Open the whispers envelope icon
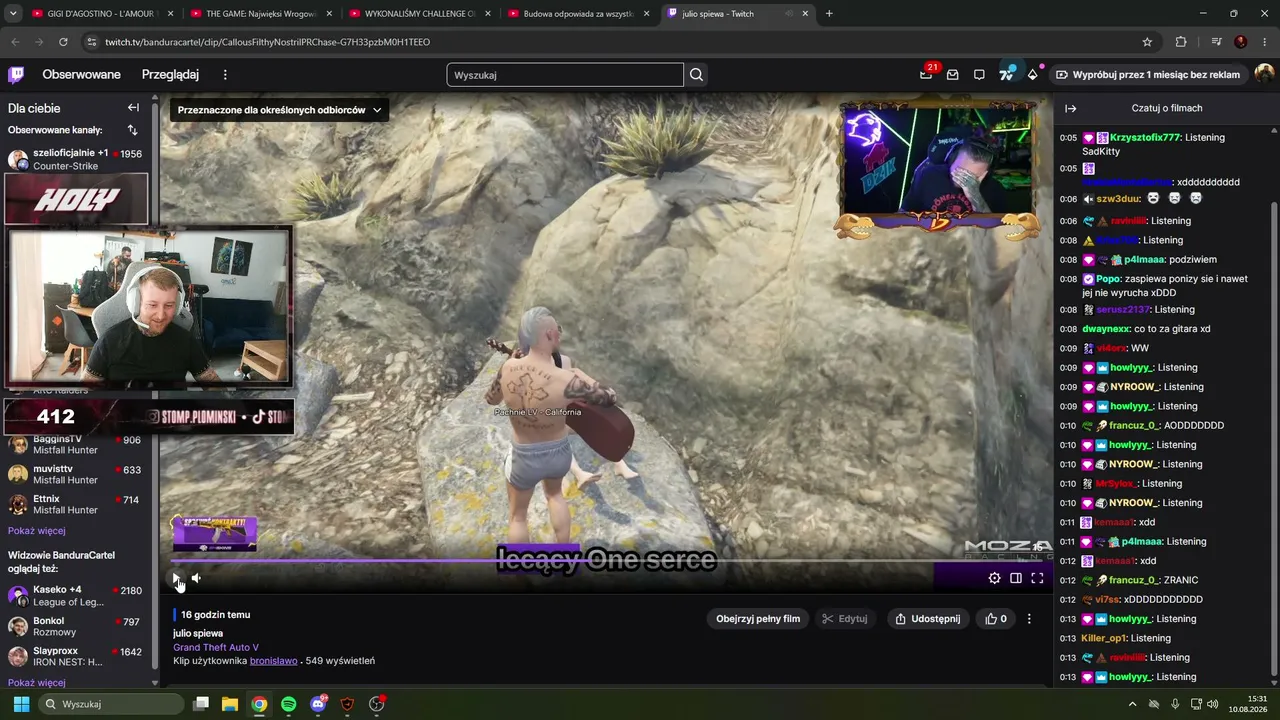The height and width of the screenshot is (720, 1280). coord(953,75)
